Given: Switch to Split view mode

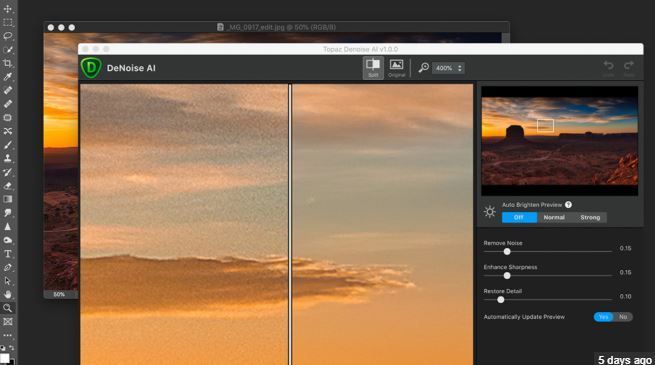Looking at the screenshot, I should coord(373,68).
